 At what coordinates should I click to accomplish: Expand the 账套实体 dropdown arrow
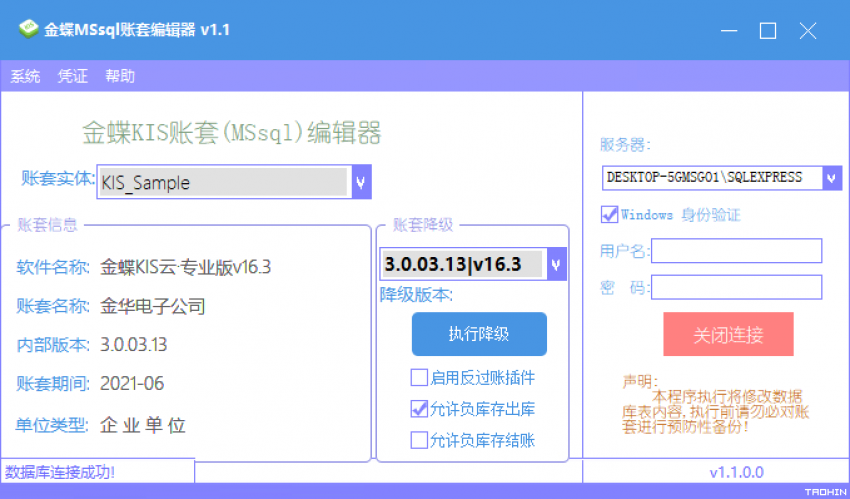pyautogui.click(x=360, y=182)
